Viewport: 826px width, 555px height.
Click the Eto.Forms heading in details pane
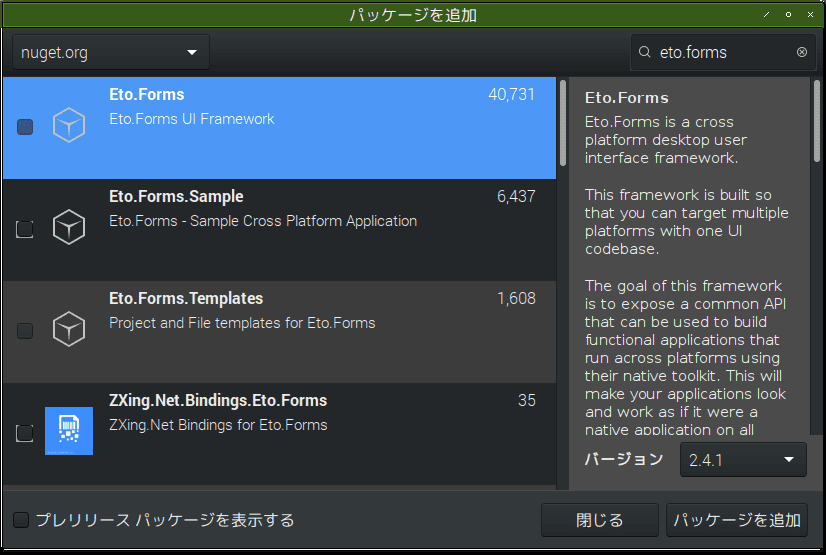tap(627, 98)
